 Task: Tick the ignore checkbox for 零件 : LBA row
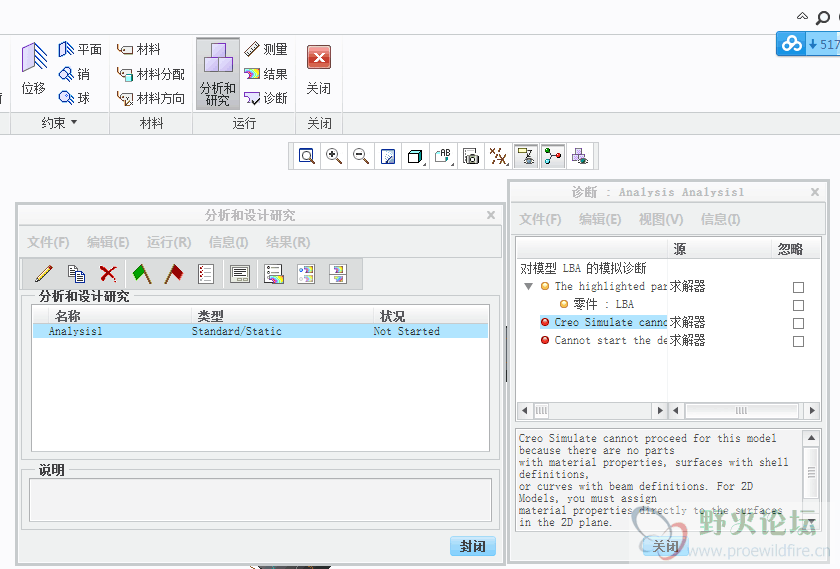(798, 305)
